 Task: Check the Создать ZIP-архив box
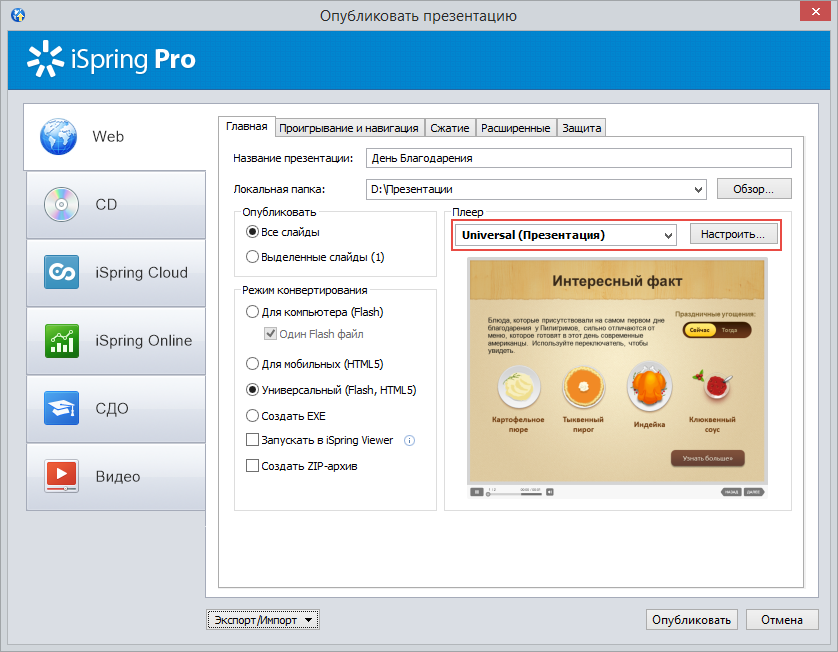tap(252, 465)
